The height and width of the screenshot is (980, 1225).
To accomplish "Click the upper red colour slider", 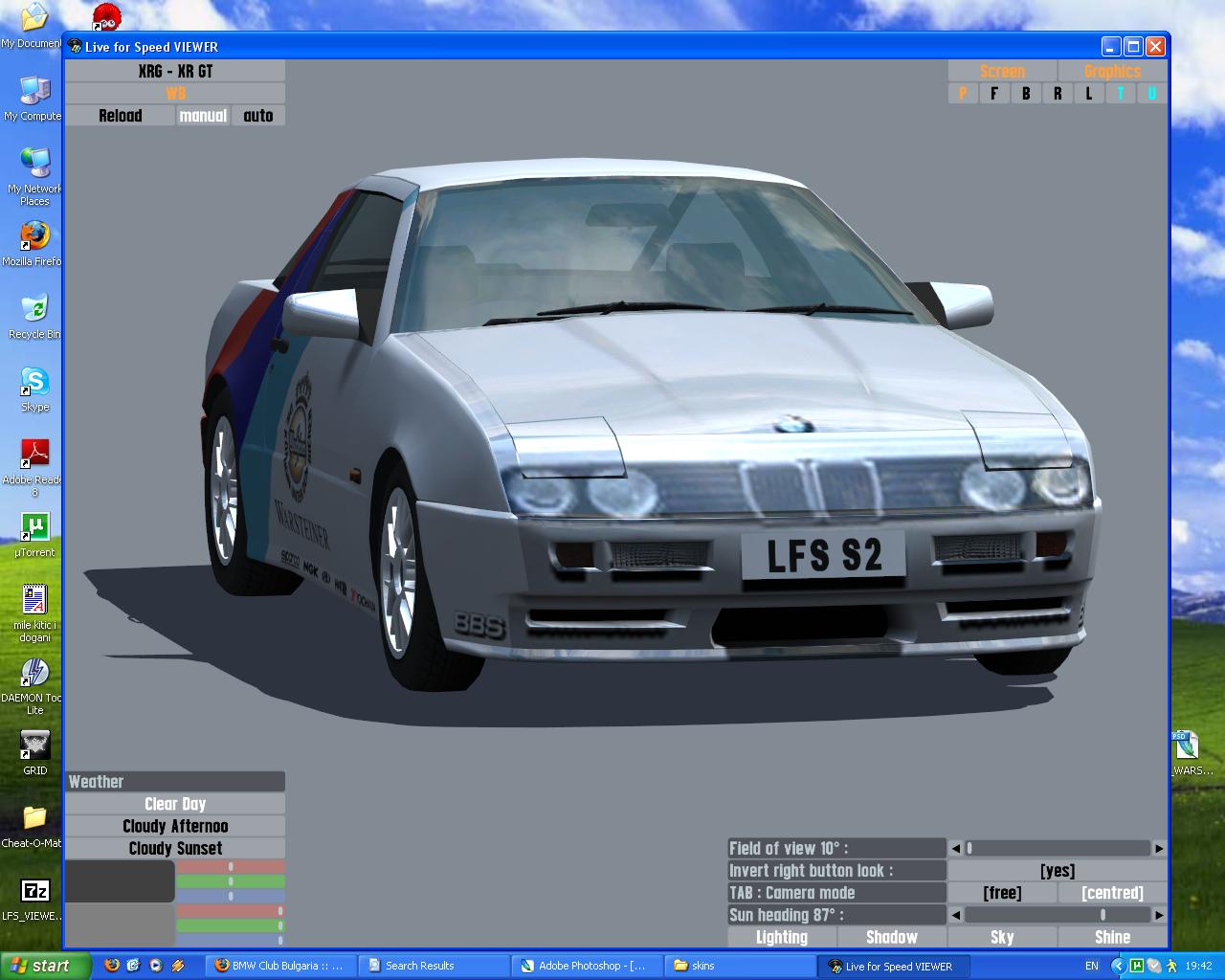I will (231, 867).
